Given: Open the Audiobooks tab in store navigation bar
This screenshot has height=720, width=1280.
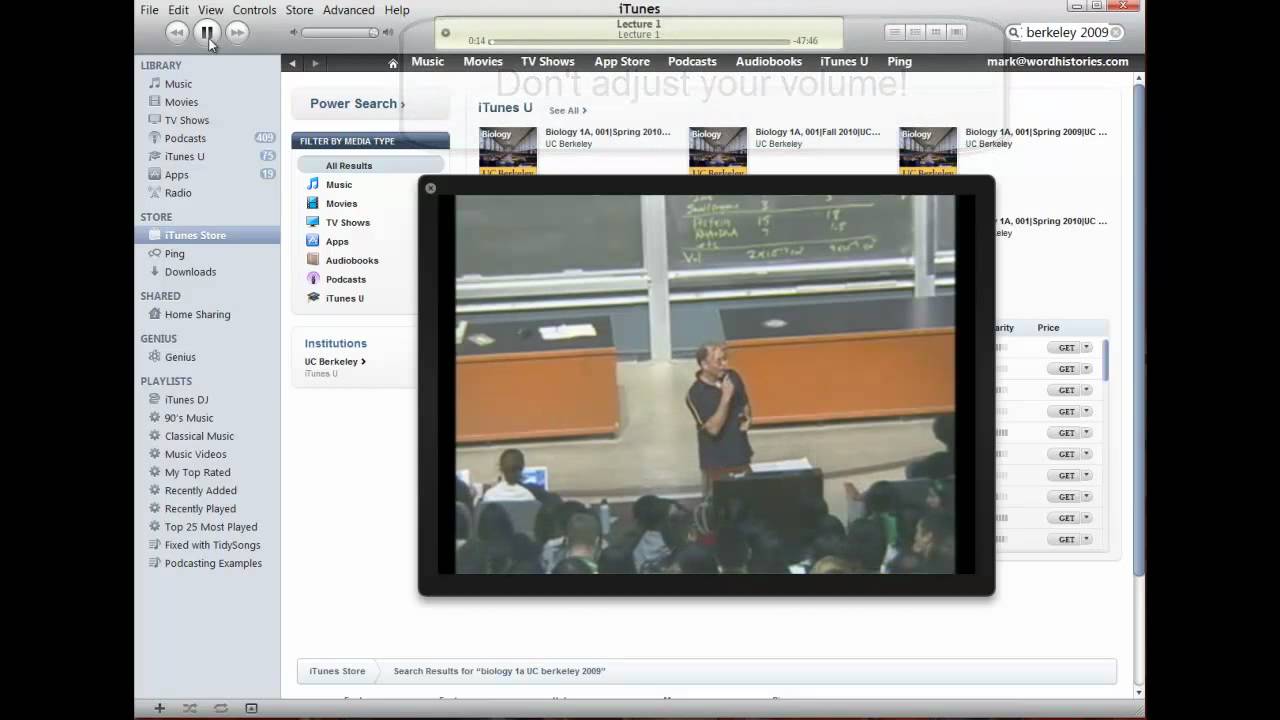Looking at the screenshot, I should coord(769,62).
